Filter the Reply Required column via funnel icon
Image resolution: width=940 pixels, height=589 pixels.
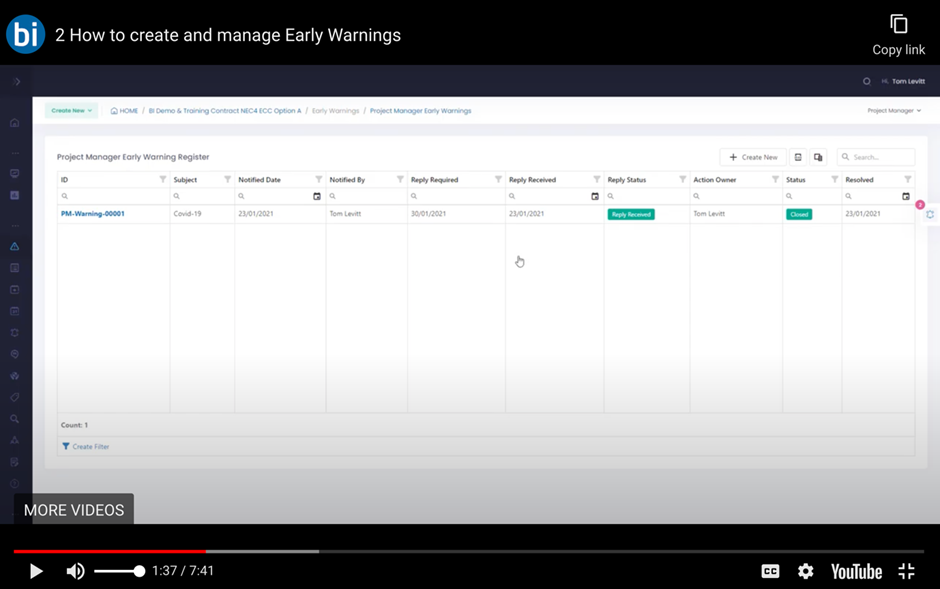point(498,179)
